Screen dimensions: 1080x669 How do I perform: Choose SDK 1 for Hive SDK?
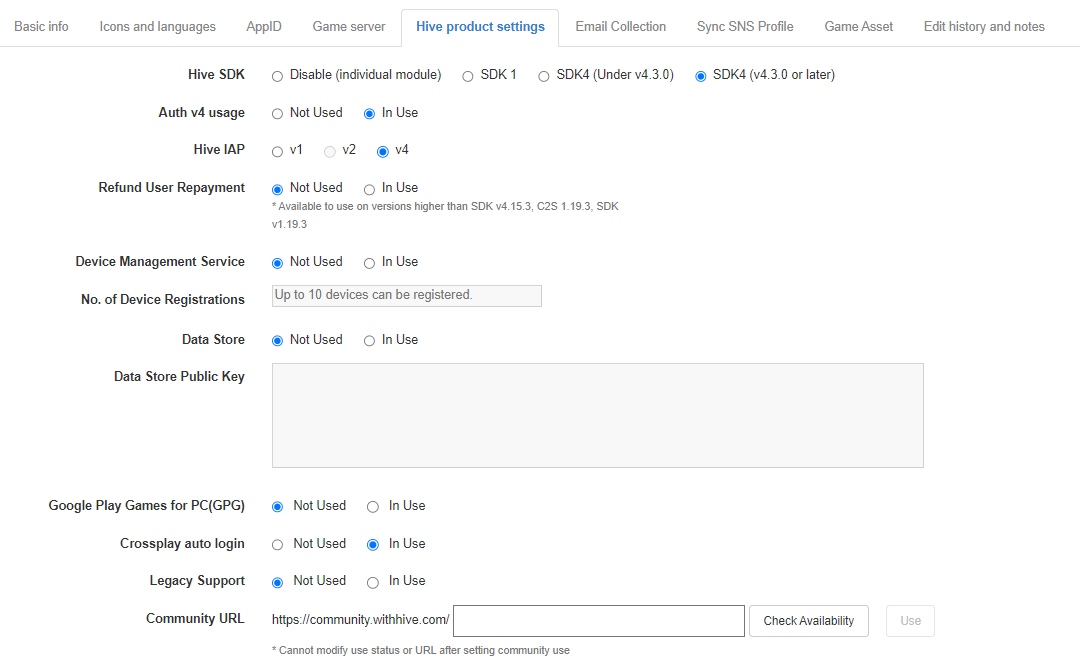468,76
